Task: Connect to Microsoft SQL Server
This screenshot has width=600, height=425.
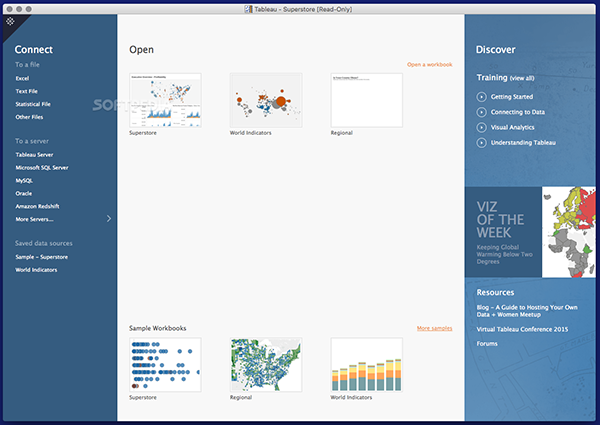Action: [x=42, y=168]
